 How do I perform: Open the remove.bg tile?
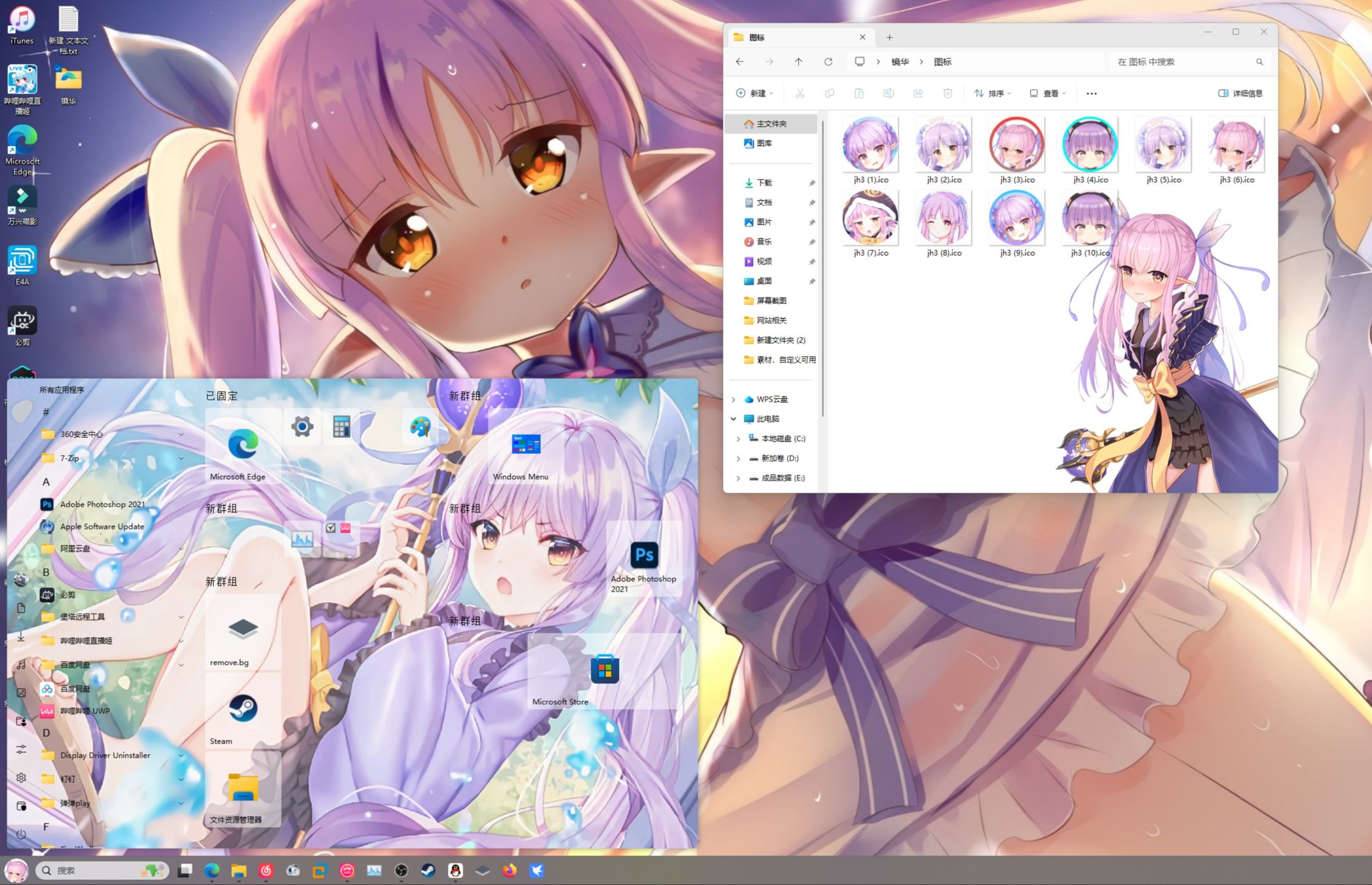pos(243,632)
